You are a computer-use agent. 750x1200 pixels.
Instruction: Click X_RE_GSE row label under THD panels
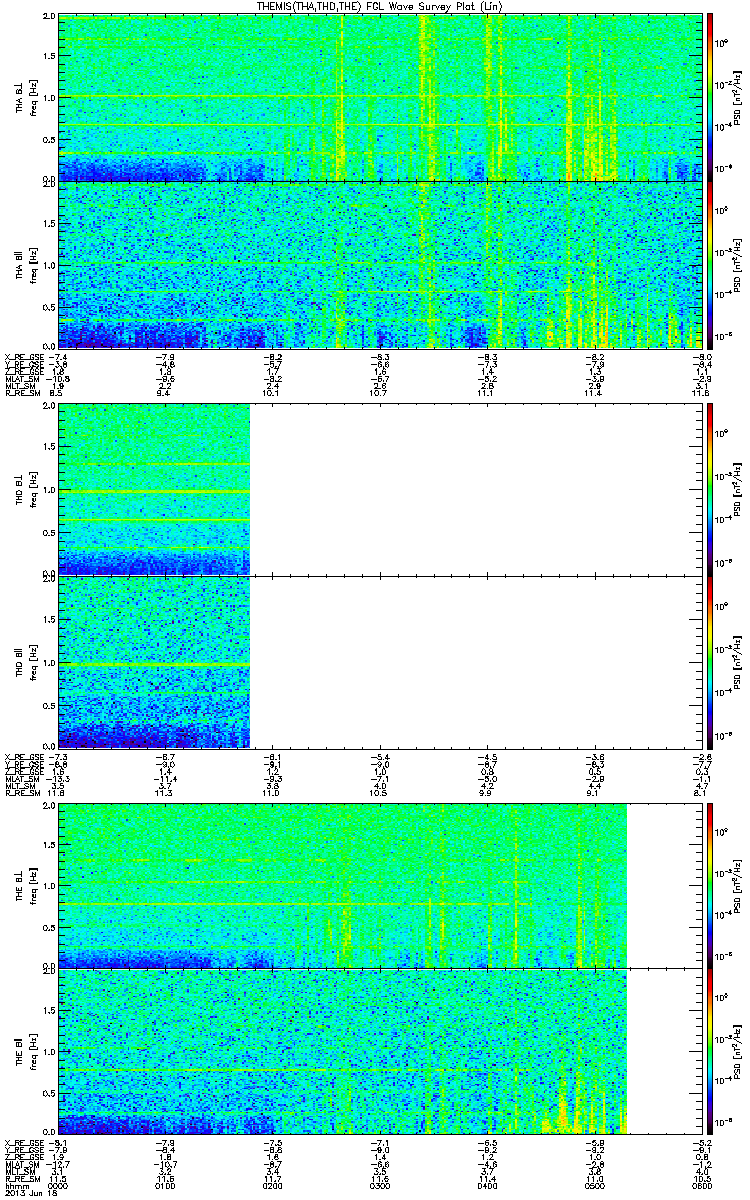(x=24, y=757)
